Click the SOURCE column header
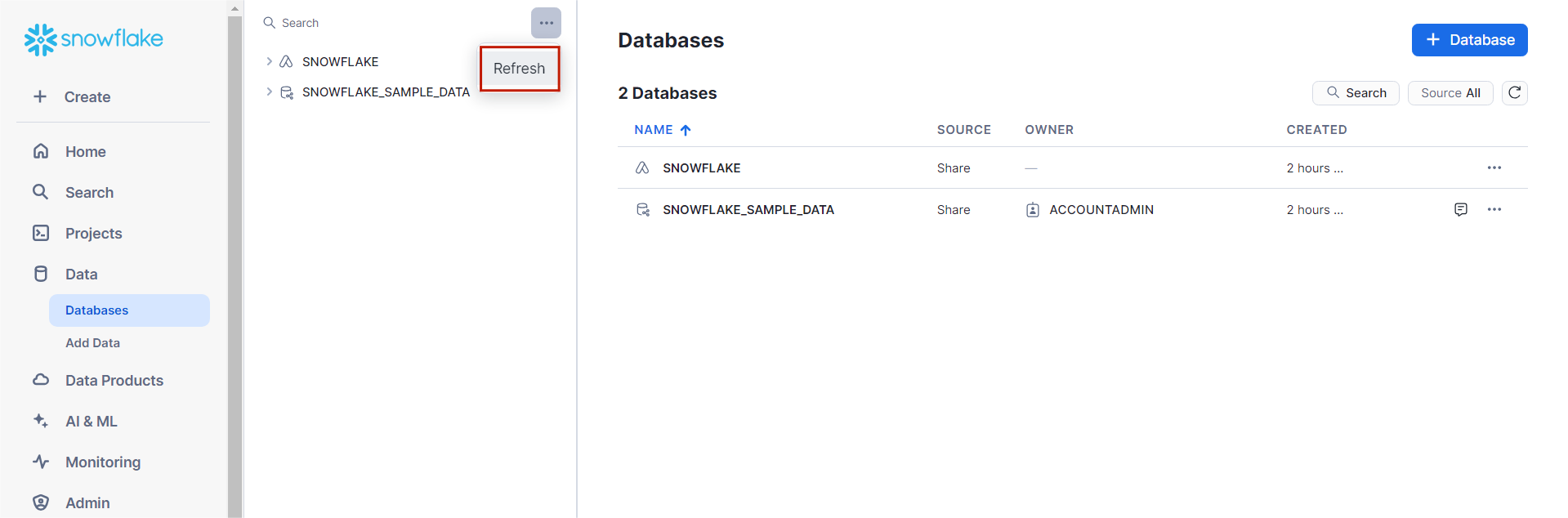 pos(963,130)
